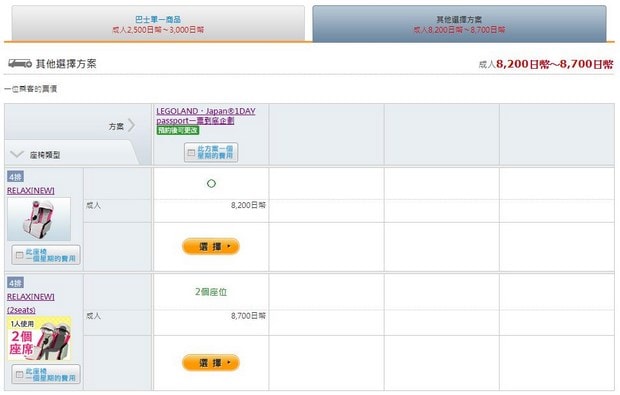Image resolution: width=620 pixels, height=395 pixels.
Task: Click the second row's 4排 badge
Action: click(x=15, y=283)
